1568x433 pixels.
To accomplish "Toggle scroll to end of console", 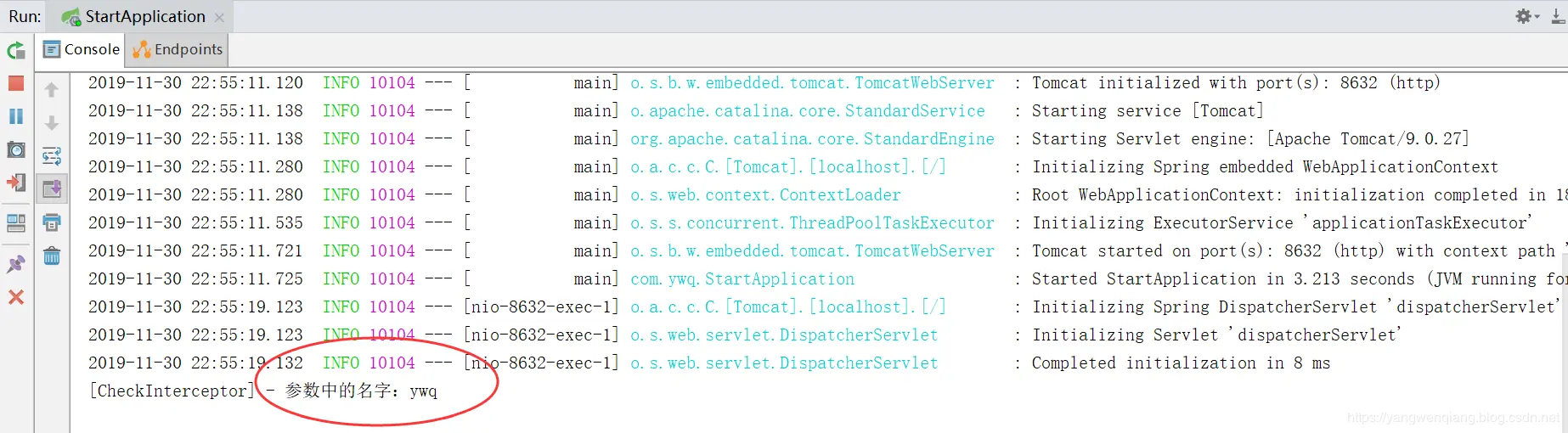I will 51,188.
